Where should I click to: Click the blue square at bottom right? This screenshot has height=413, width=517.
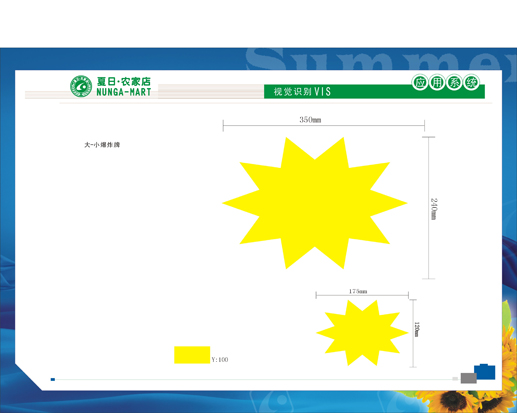pyautogui.click(x=485, y=372)
